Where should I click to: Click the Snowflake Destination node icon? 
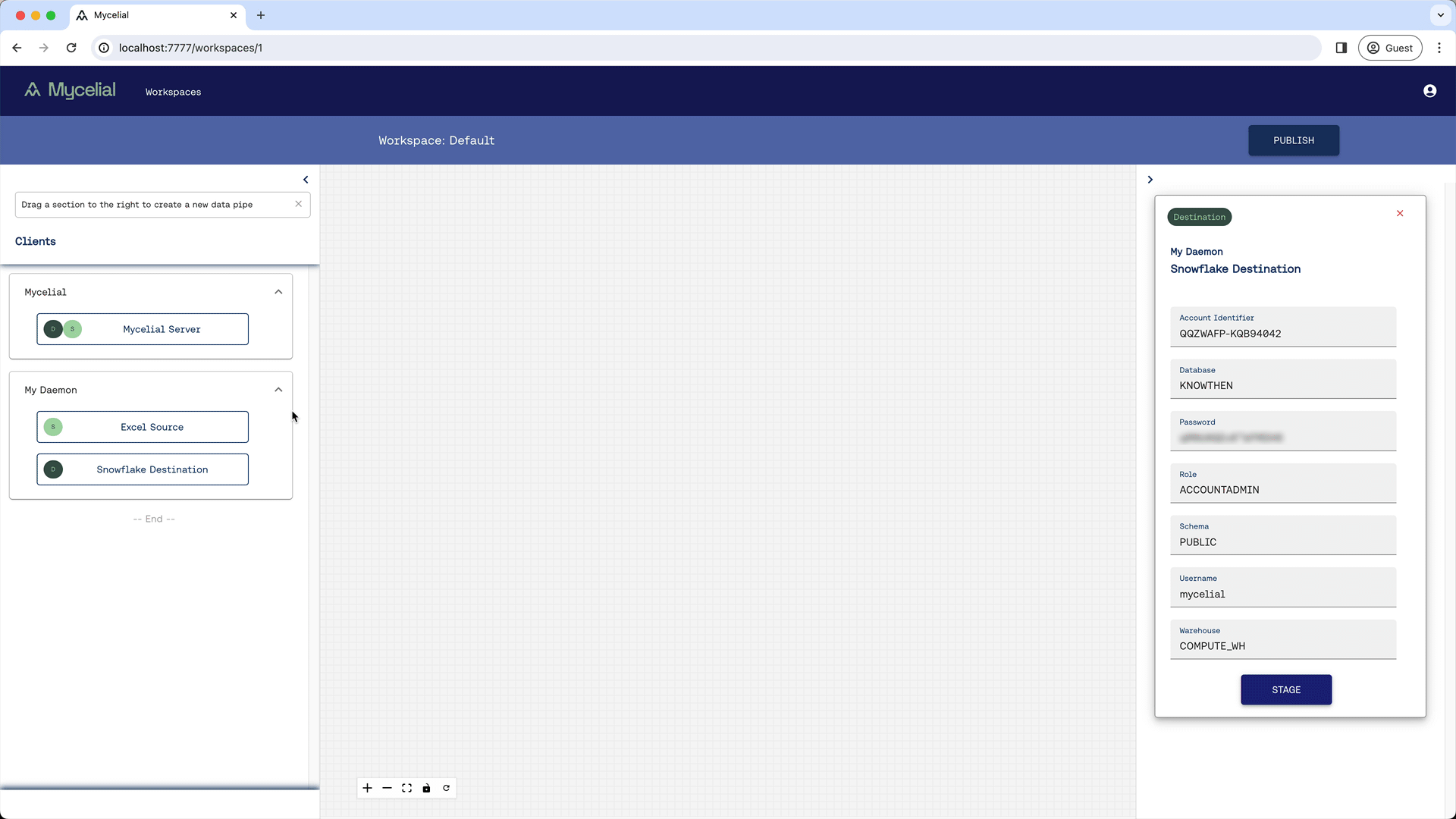53,469
